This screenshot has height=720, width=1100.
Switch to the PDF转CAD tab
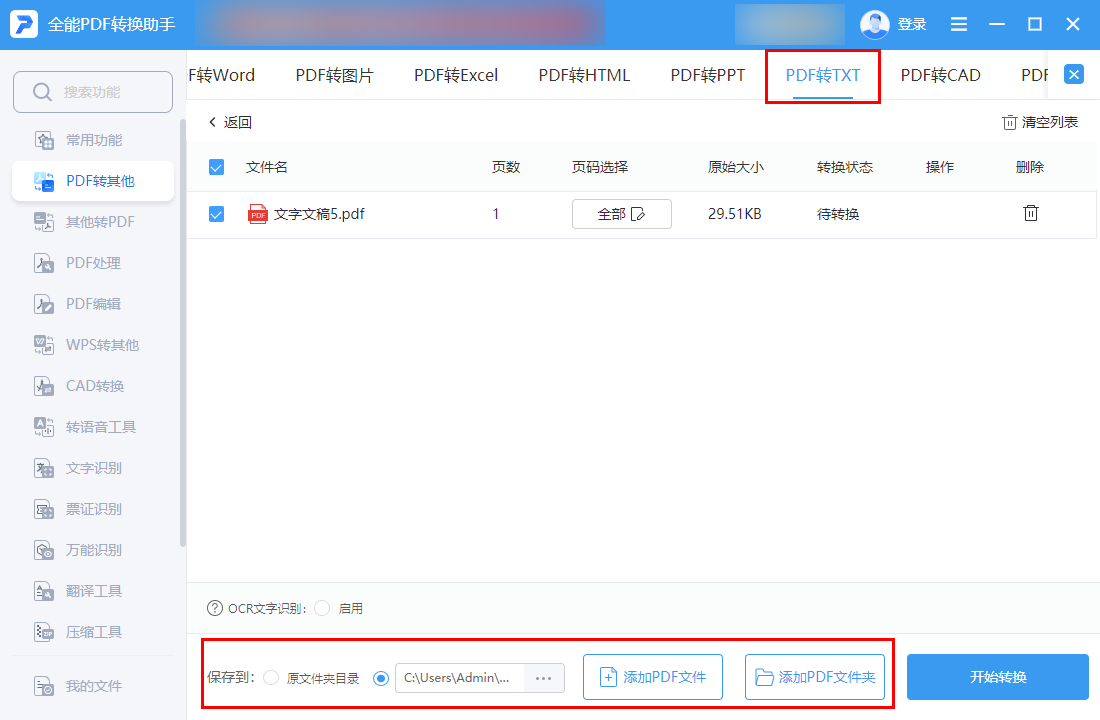click(x=940, y=74)
